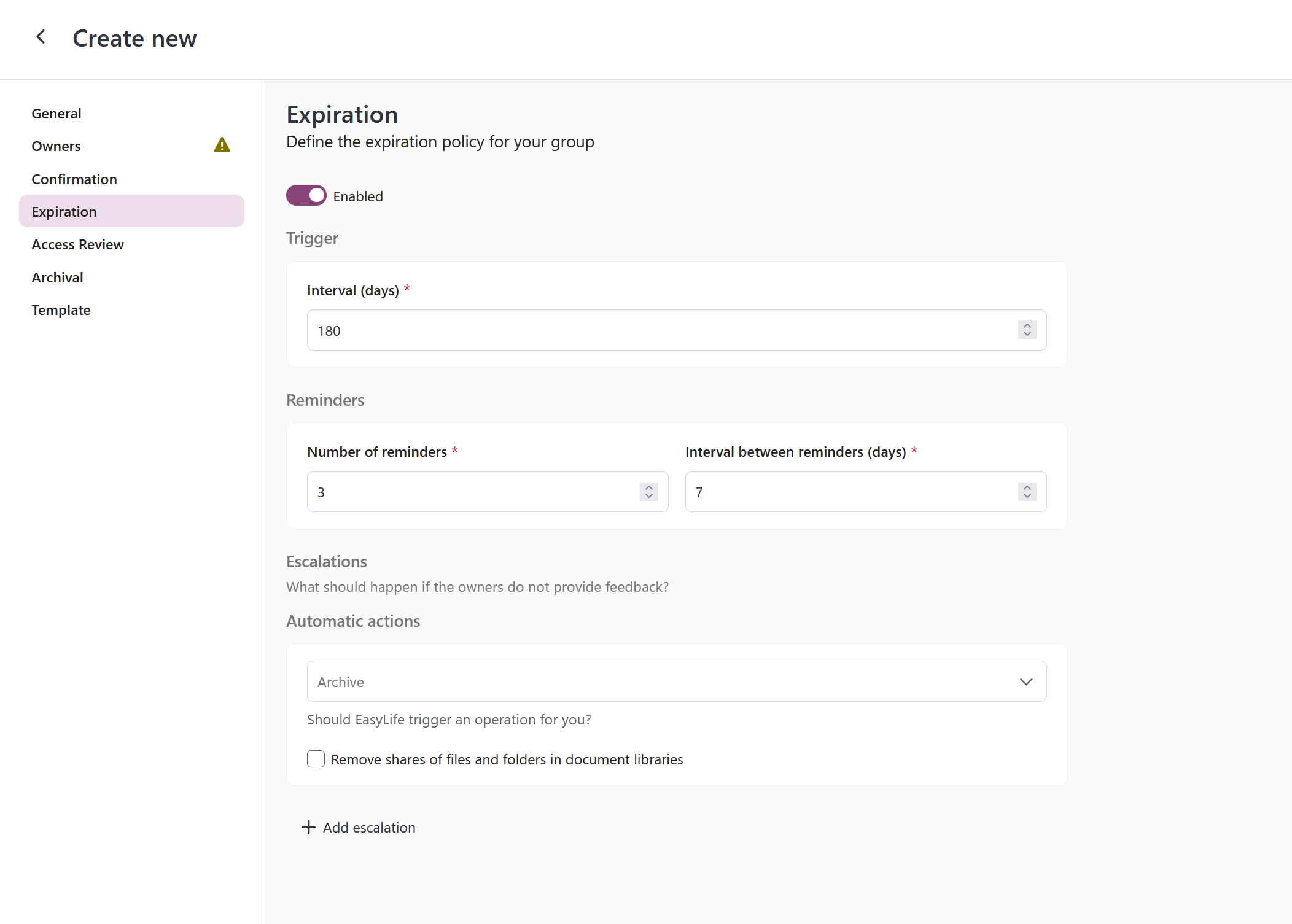Focus the Number of reminders input

(473, 492)
